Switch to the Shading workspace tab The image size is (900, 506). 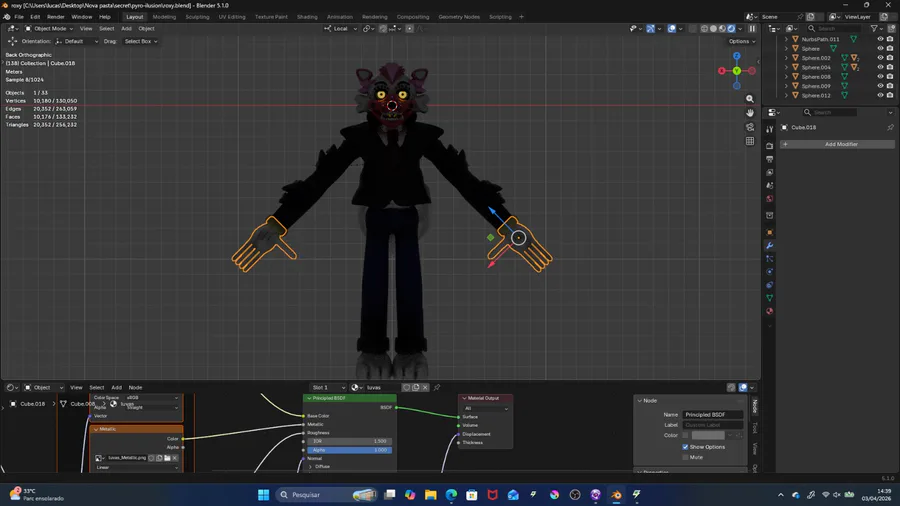click(307, 17)
